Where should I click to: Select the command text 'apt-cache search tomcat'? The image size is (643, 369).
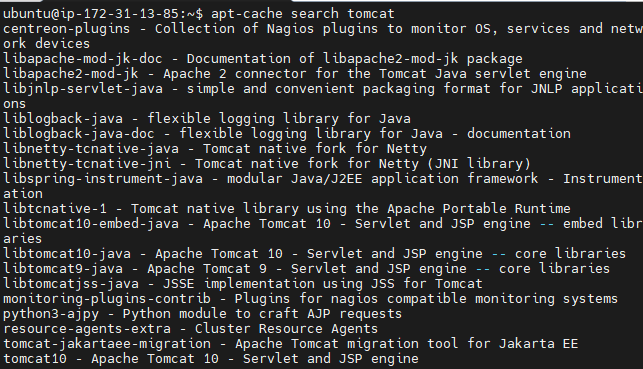point(302,14)
